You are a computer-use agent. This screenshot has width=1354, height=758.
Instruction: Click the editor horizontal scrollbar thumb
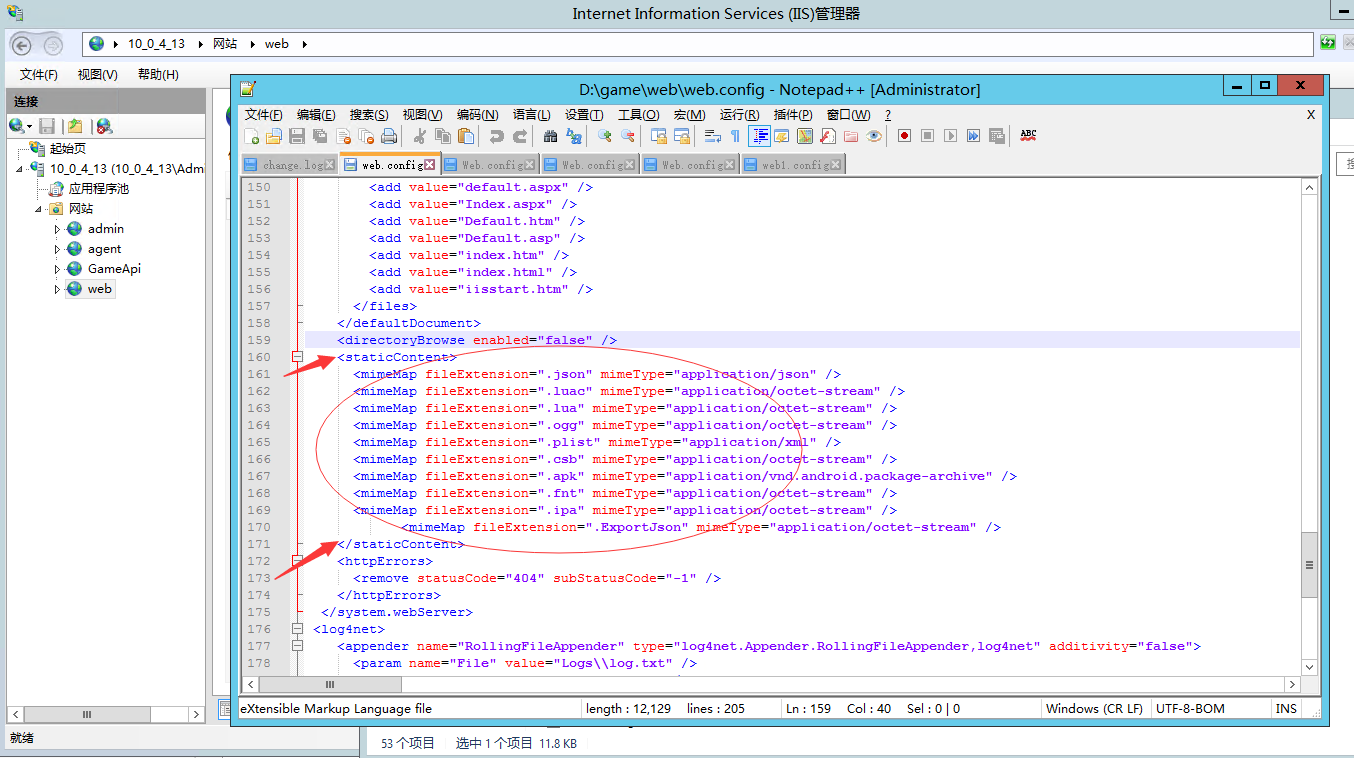pos(331,685)
